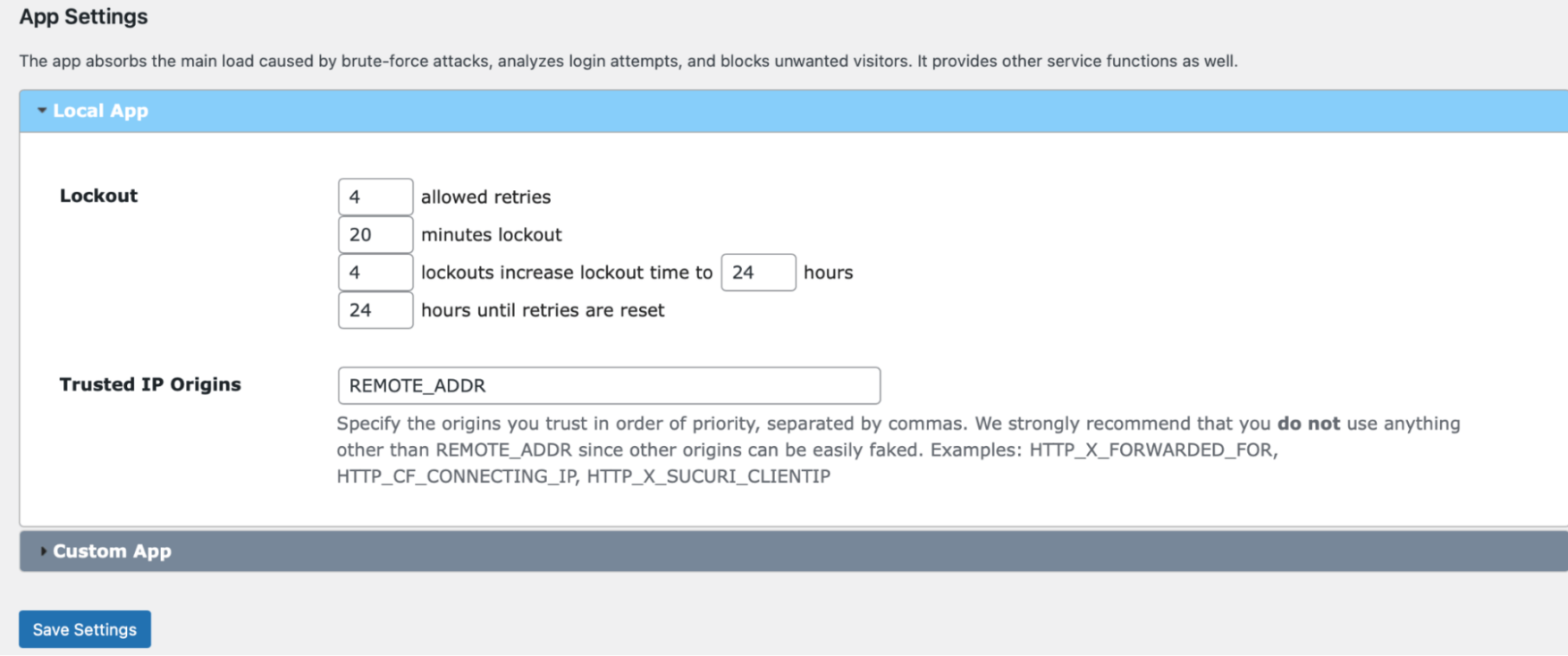This screenshot has height=656, width=1568.
Task: Select the allowed retries input showing 4
Action: [375, 196]
